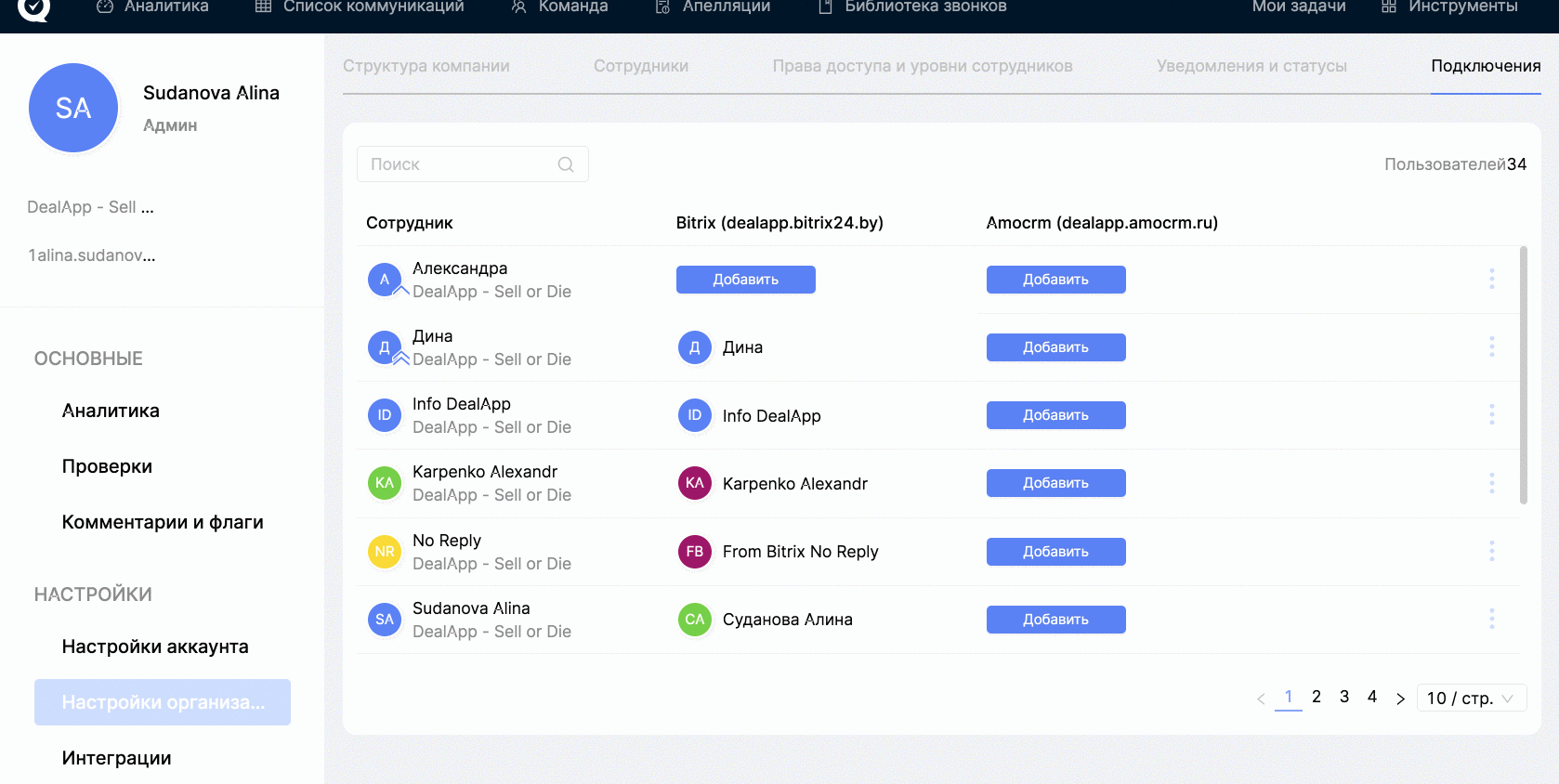Viewport: 1559px width, 784px height.
Task: Add Bitrix connection for Александра
Action: 745,280
